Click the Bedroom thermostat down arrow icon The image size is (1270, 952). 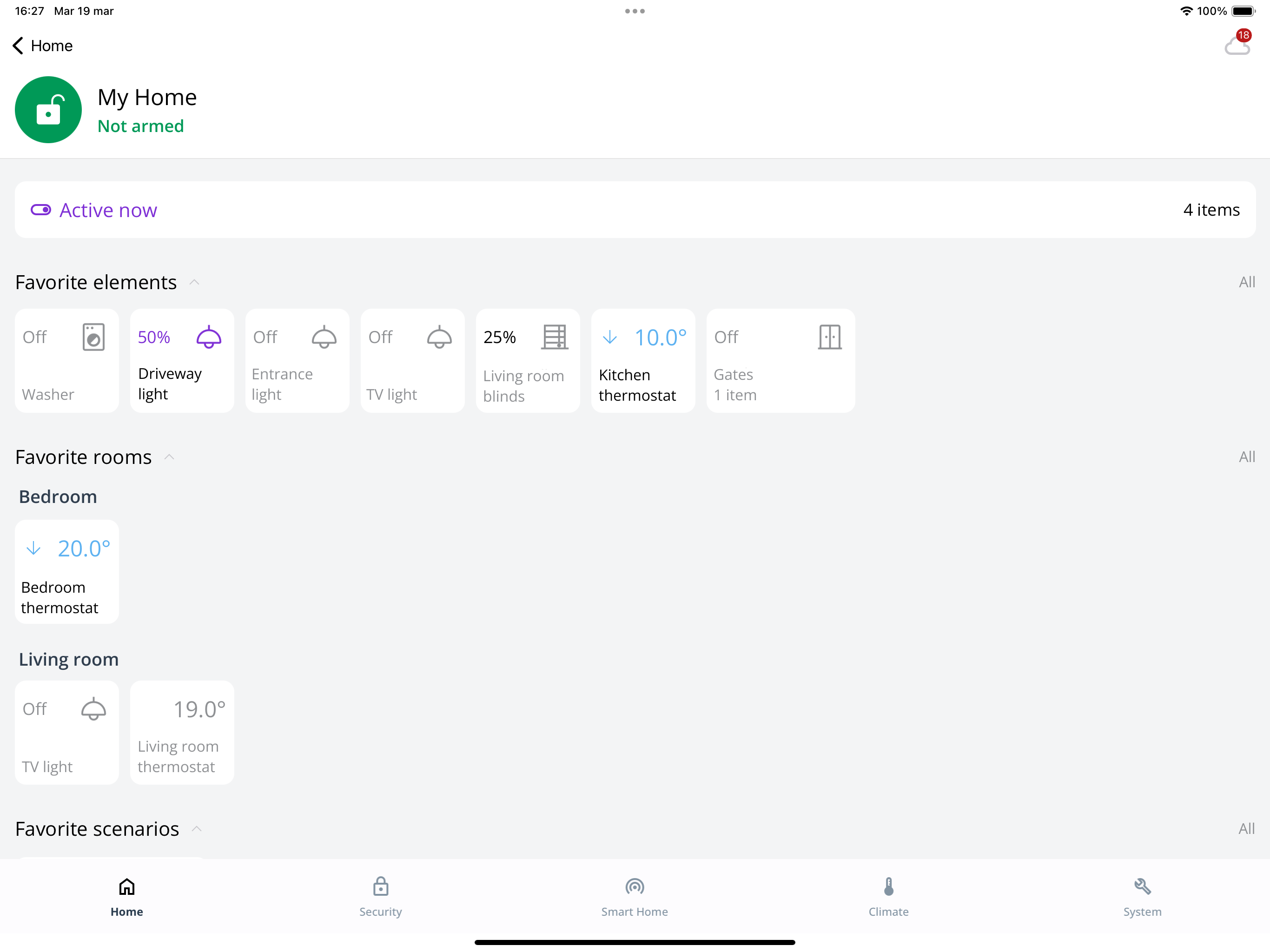click(33, 549)
